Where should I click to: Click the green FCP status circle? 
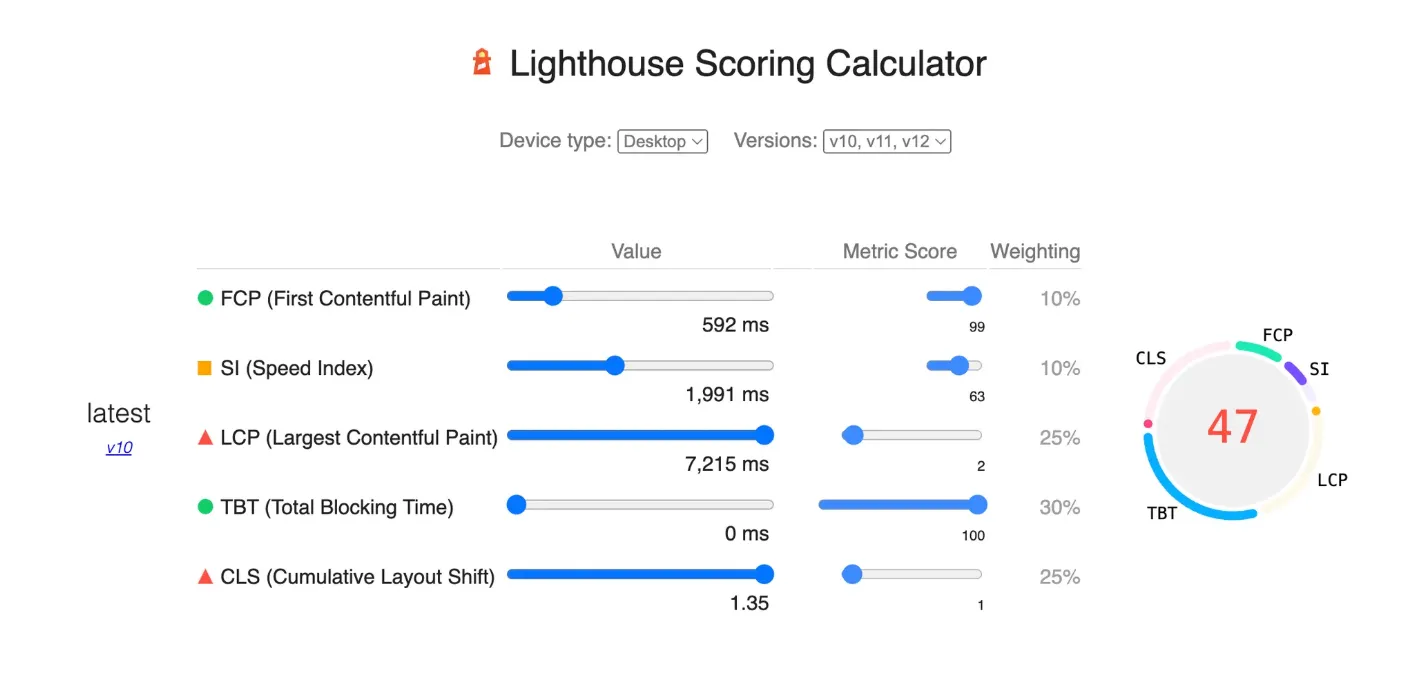[205, 298]
